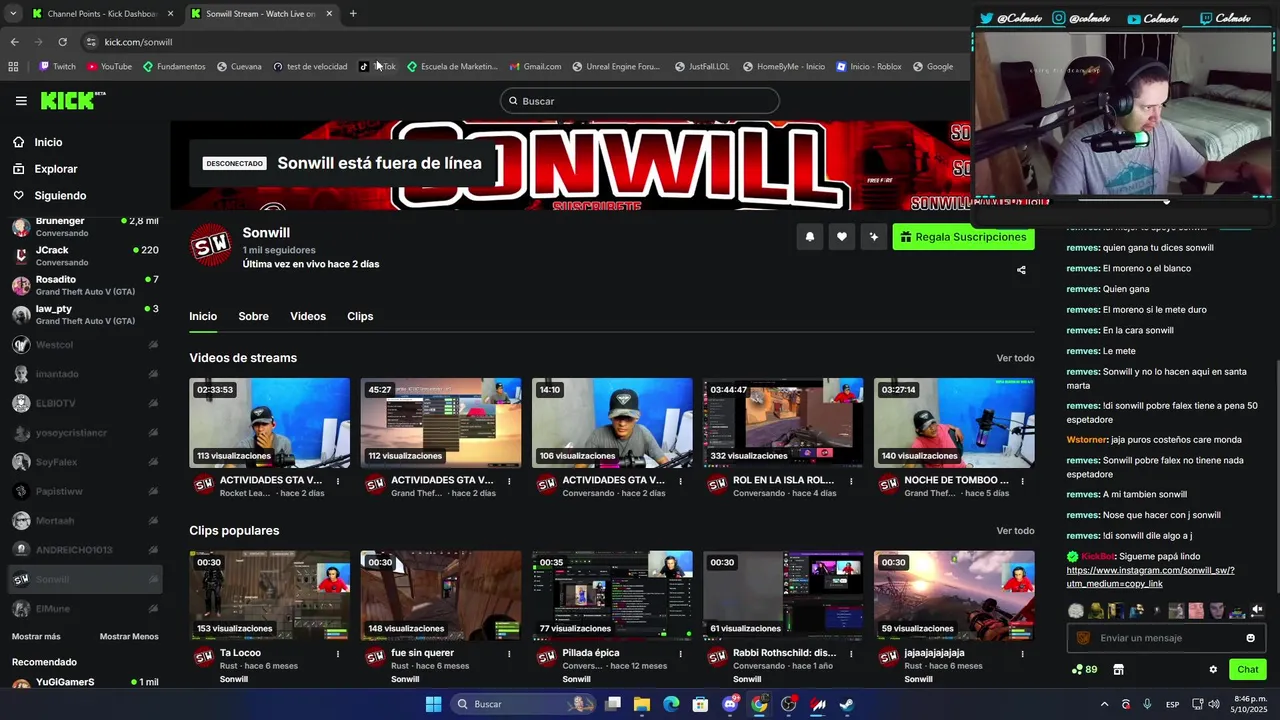Screen dimensions: 1280x720
Task: Open File Explorer from the taskbar
Action: (642, 704)
